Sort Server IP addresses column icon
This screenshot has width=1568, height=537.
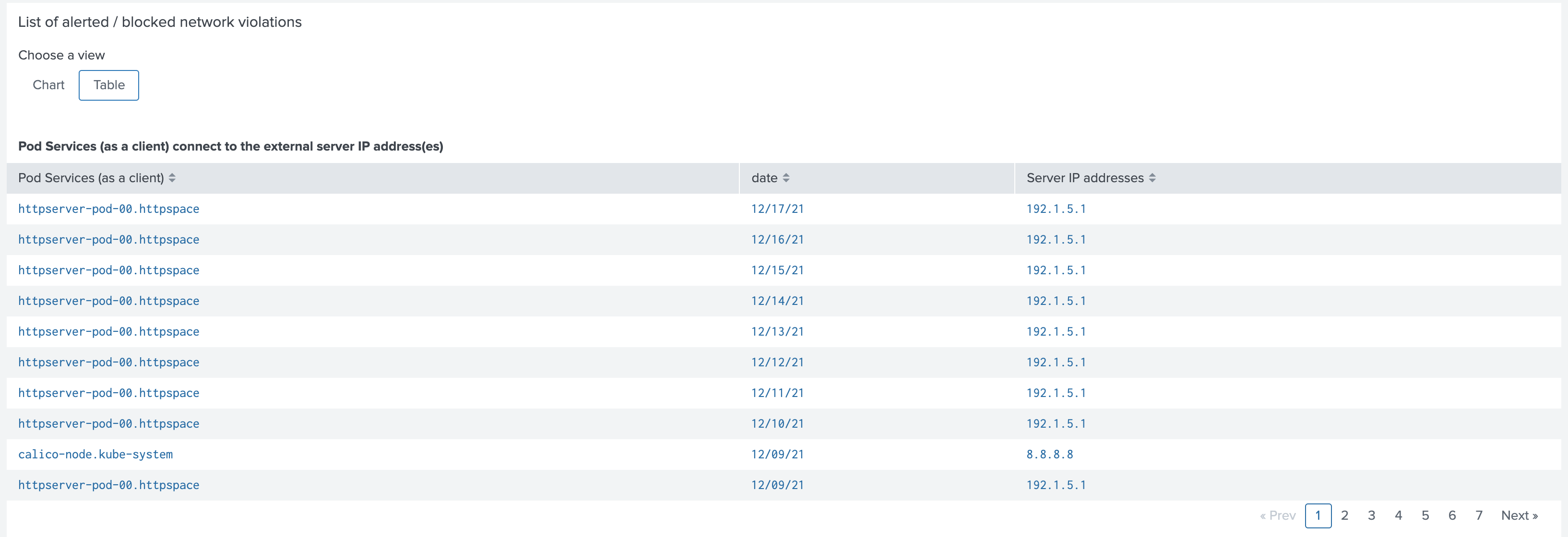point(1152,177)
